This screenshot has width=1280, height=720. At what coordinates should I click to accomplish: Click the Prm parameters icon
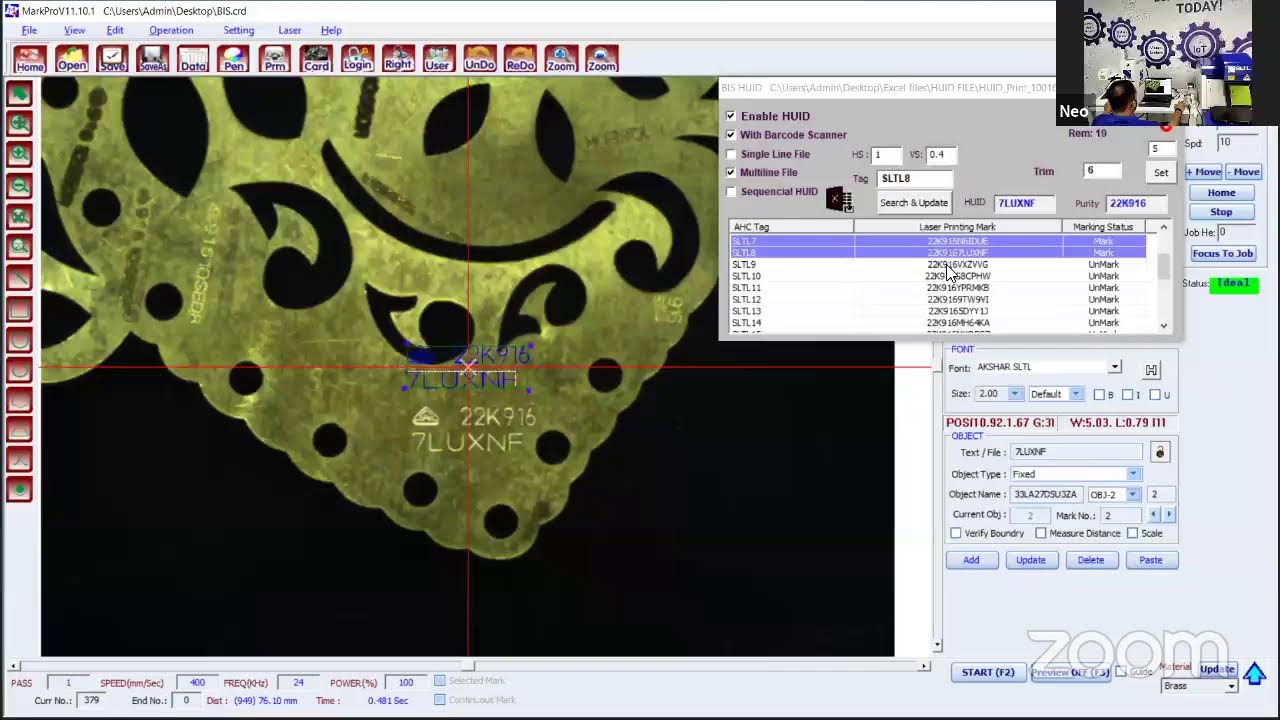click(x=275, y=59)
